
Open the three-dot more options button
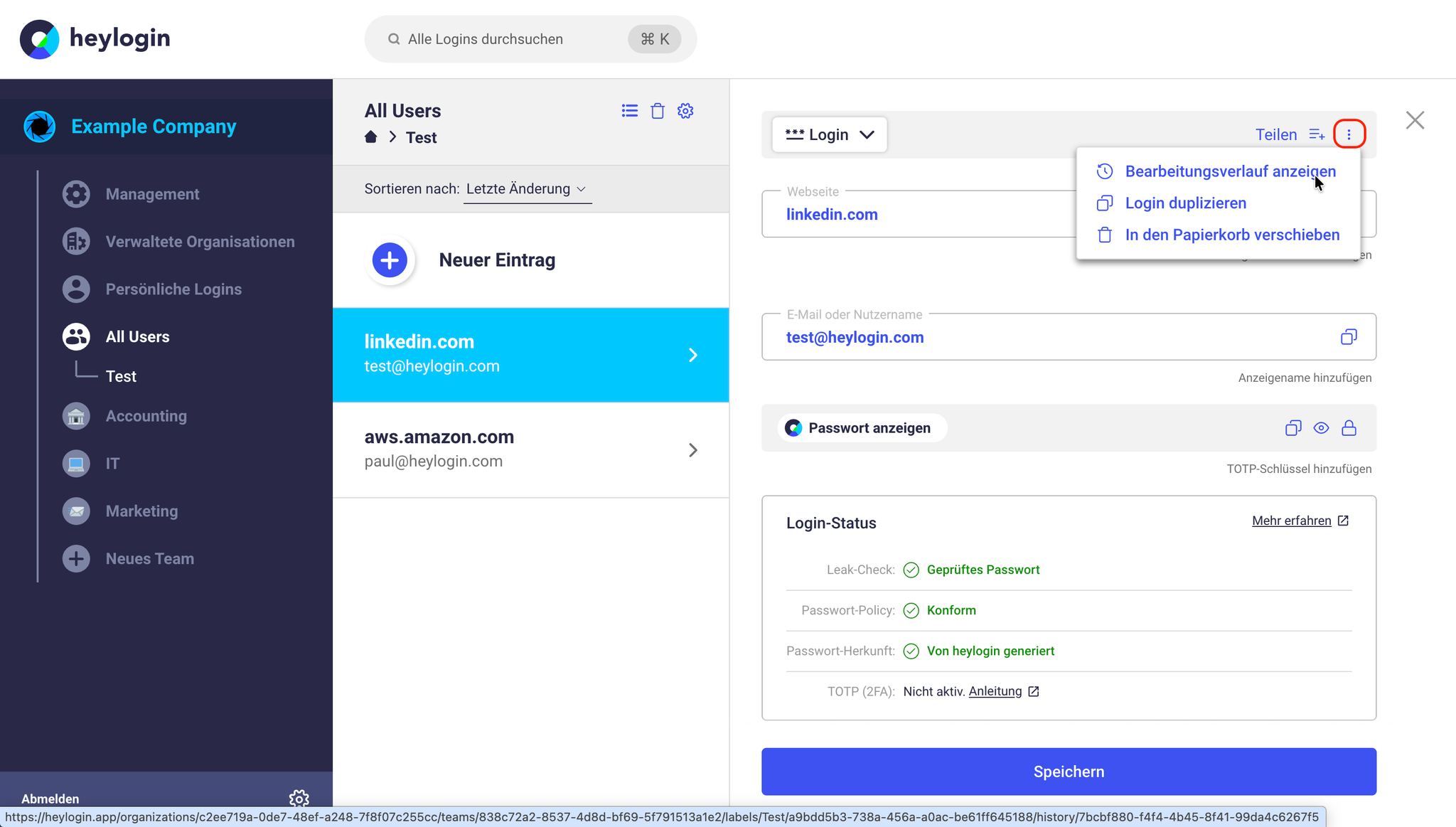click(1349, 134)
